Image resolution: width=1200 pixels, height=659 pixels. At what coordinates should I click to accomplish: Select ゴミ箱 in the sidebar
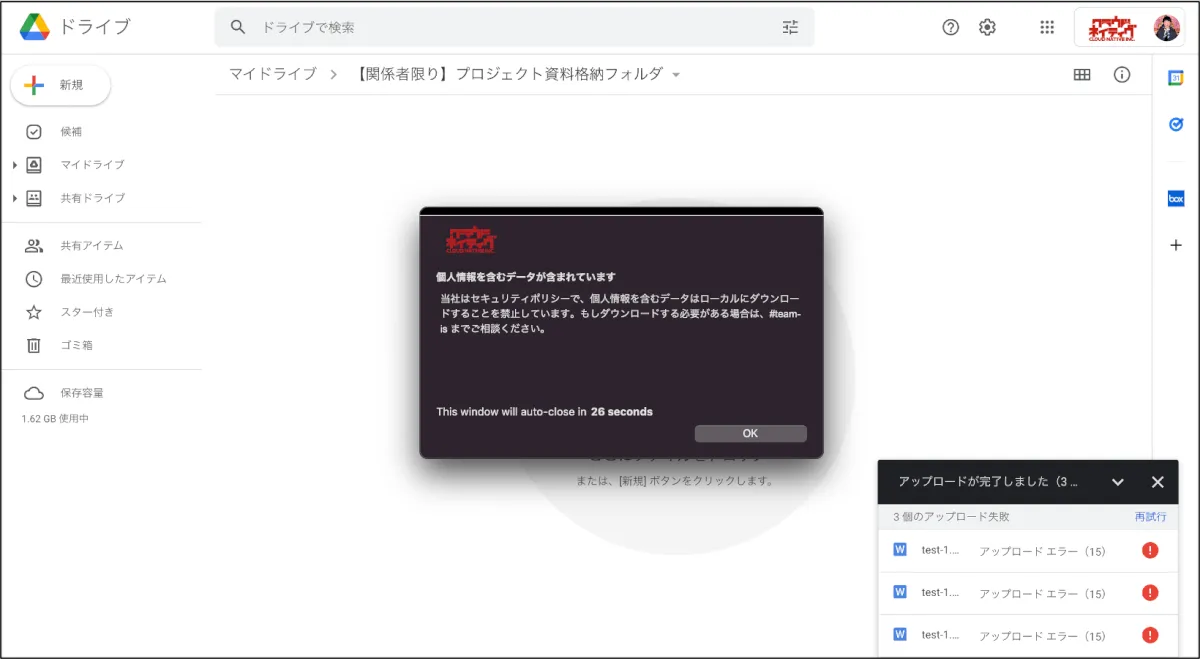[x=75, y=345]
